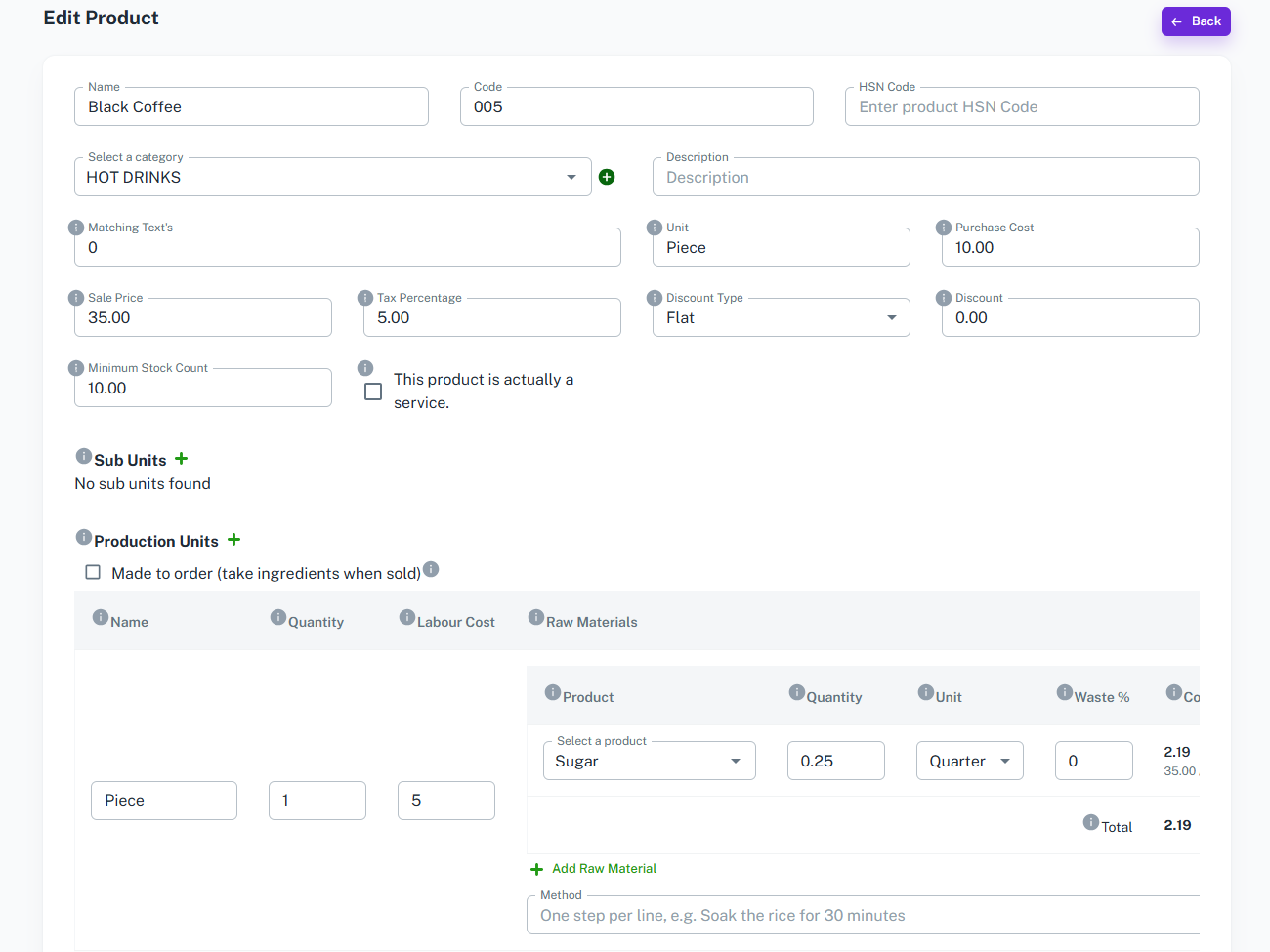Click info icon beside Purchase Cost
Viewport: 1270px width, 952px height.
coord(944,228)
